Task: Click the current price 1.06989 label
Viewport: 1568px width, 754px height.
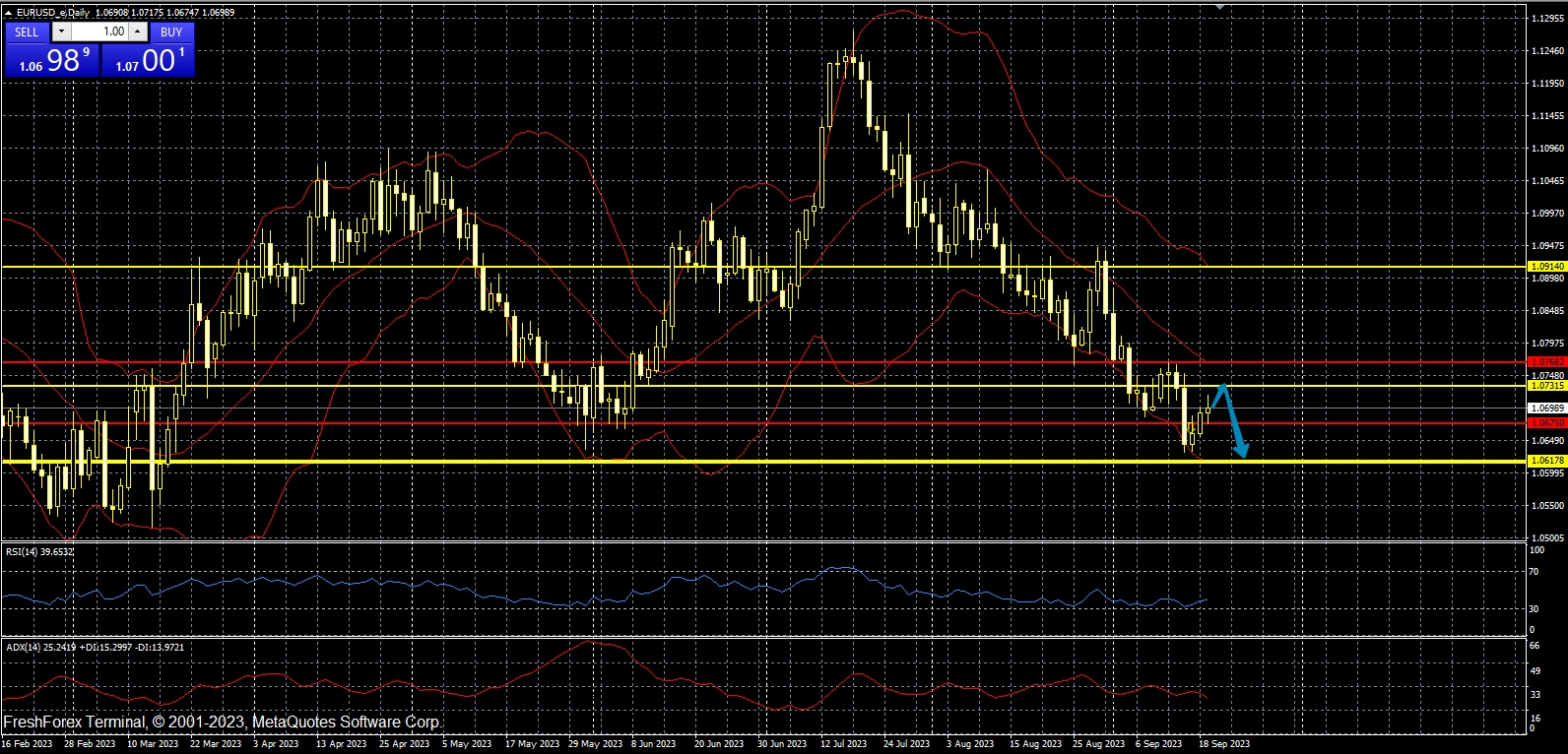Action: click(1546, 408)
